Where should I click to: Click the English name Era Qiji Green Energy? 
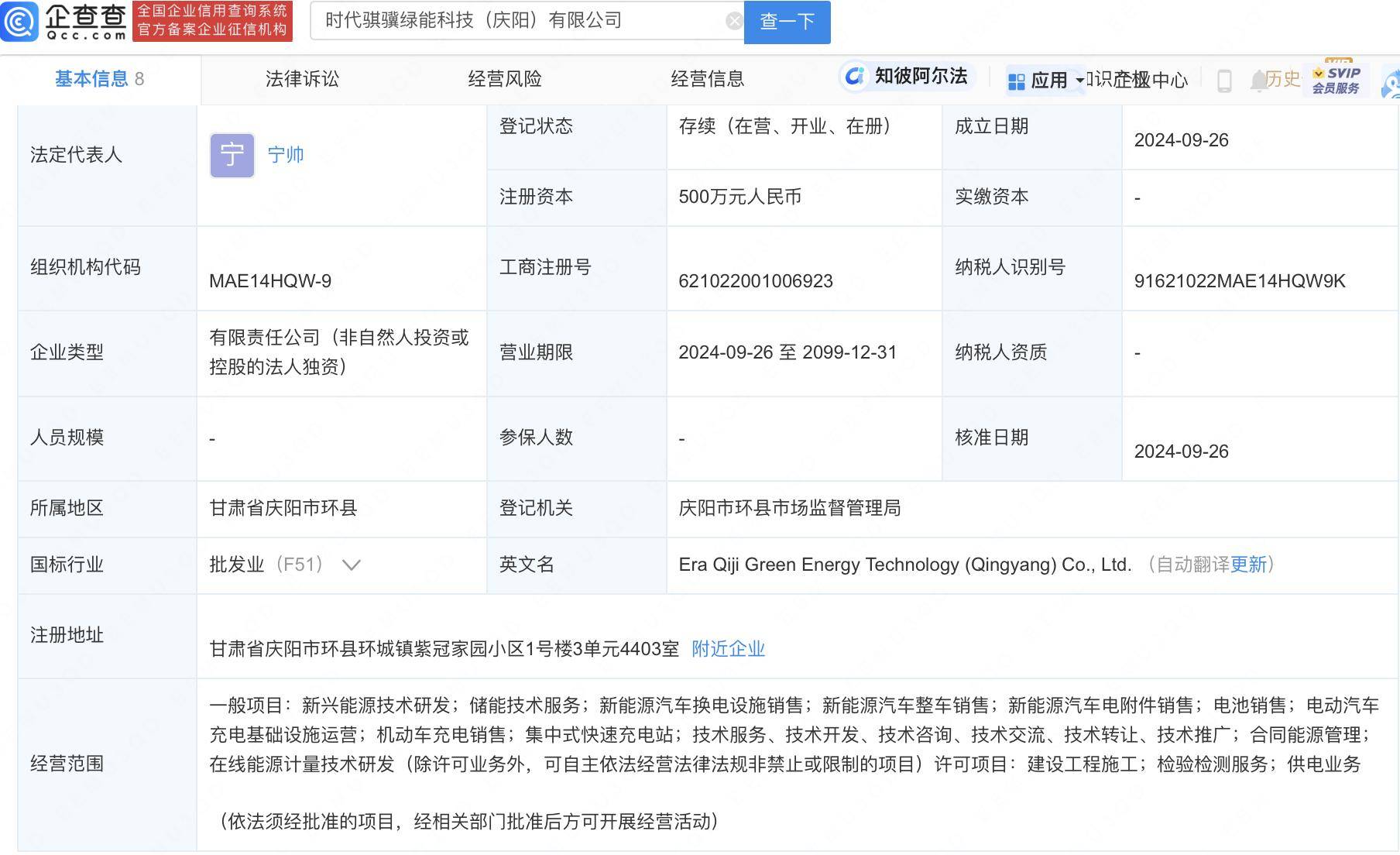[905, 565]
